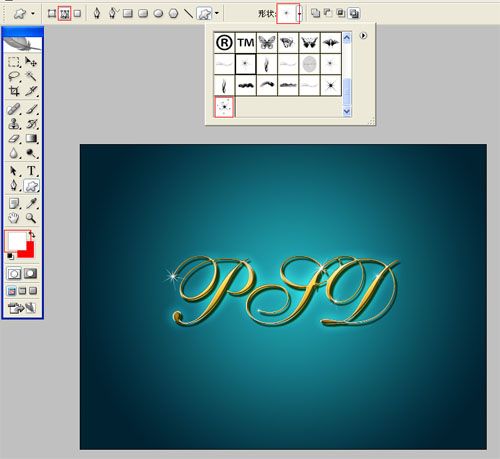Pick the red-outlined sparkle shape in last row
The width and height of the screenshot is (500, 459).
224,107
